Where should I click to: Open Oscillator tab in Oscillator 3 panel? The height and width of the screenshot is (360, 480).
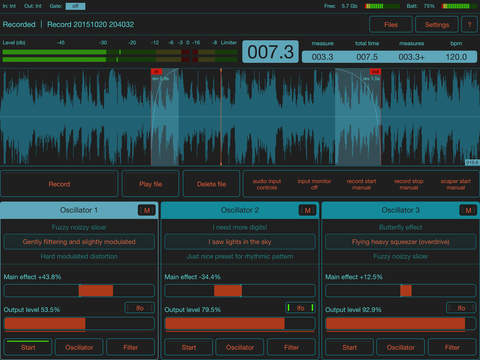click(x=401, y=347)
